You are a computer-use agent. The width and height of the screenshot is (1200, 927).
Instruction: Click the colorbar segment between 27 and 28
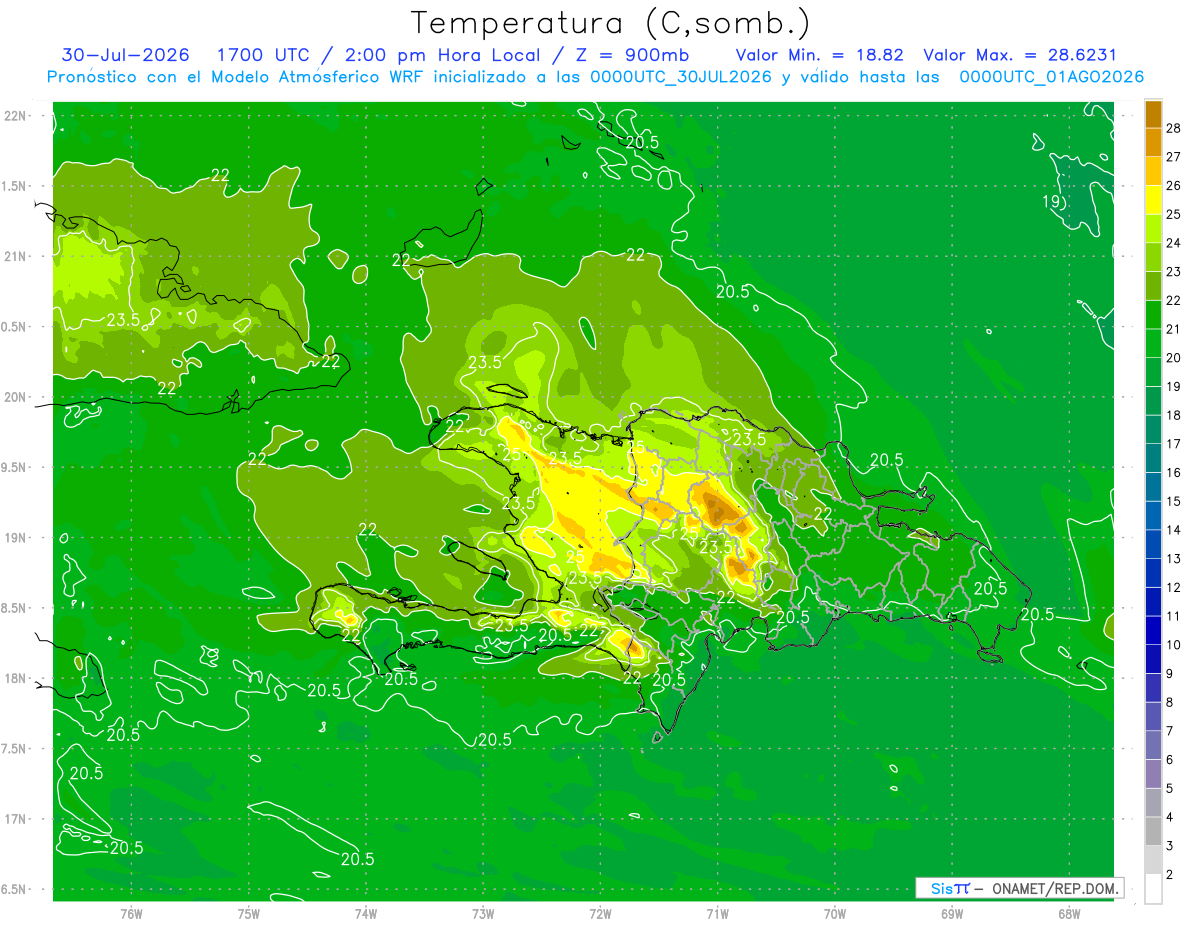pos(1153,143)
